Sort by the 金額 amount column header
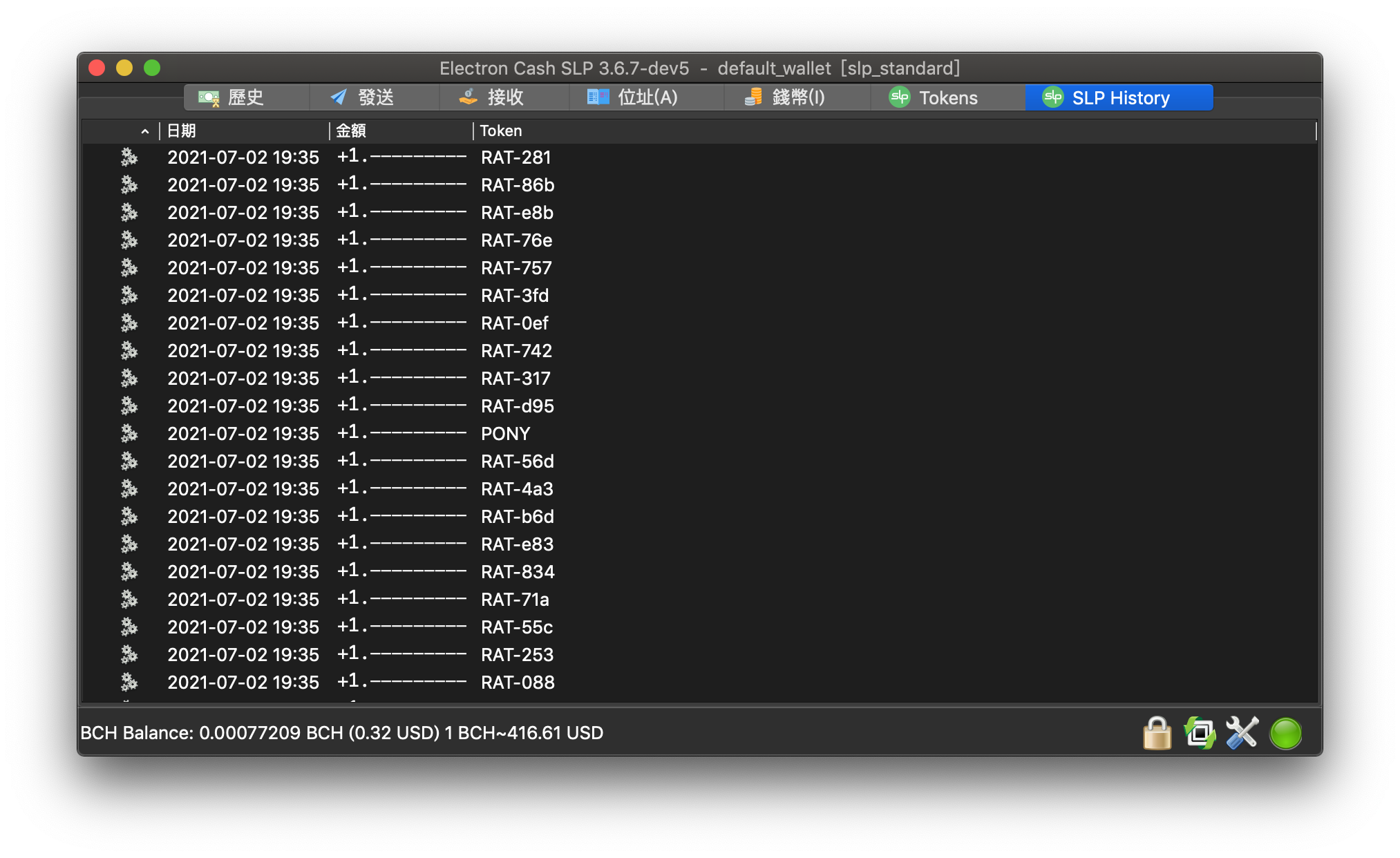Screen dimensions: 1400x858 pos(401,131)
